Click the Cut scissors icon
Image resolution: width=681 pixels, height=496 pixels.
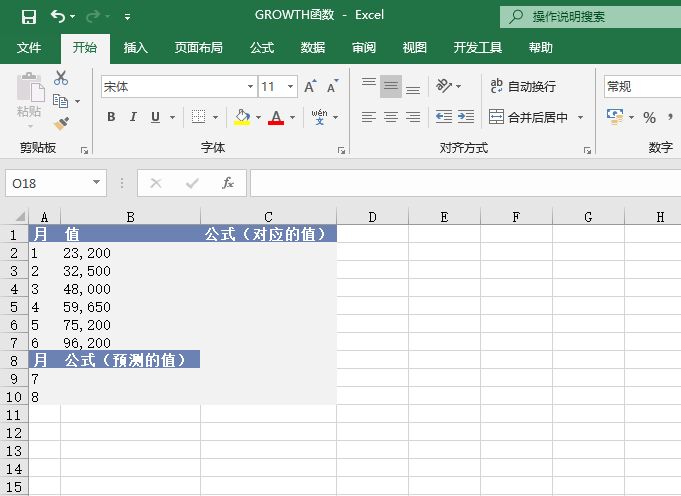click(x=61, y=78)
